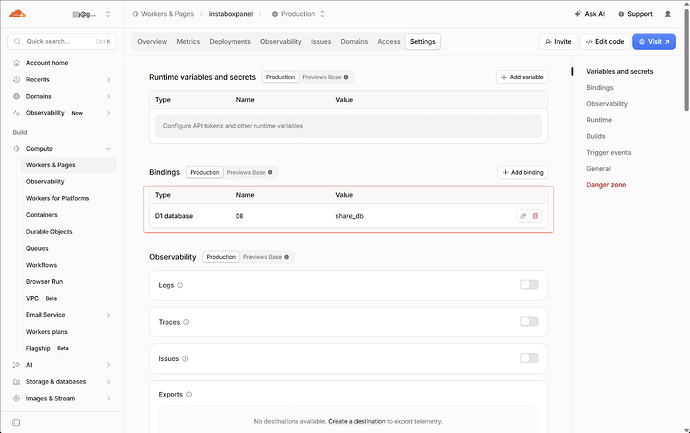The width and height of the screenshot is (690, 433).
Task: Expand Storage & databases chevron
Action: [108, 382]
